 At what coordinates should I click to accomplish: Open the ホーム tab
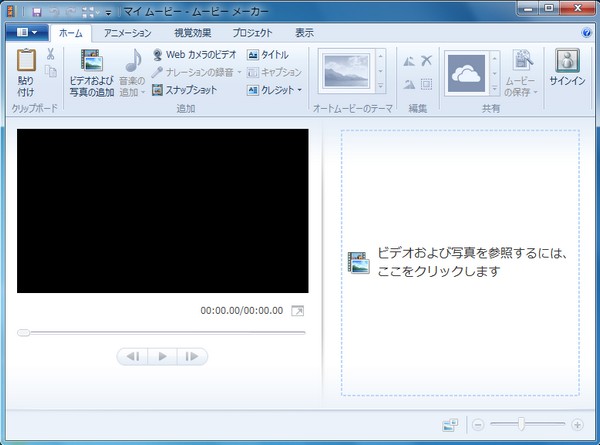(71, 33)
